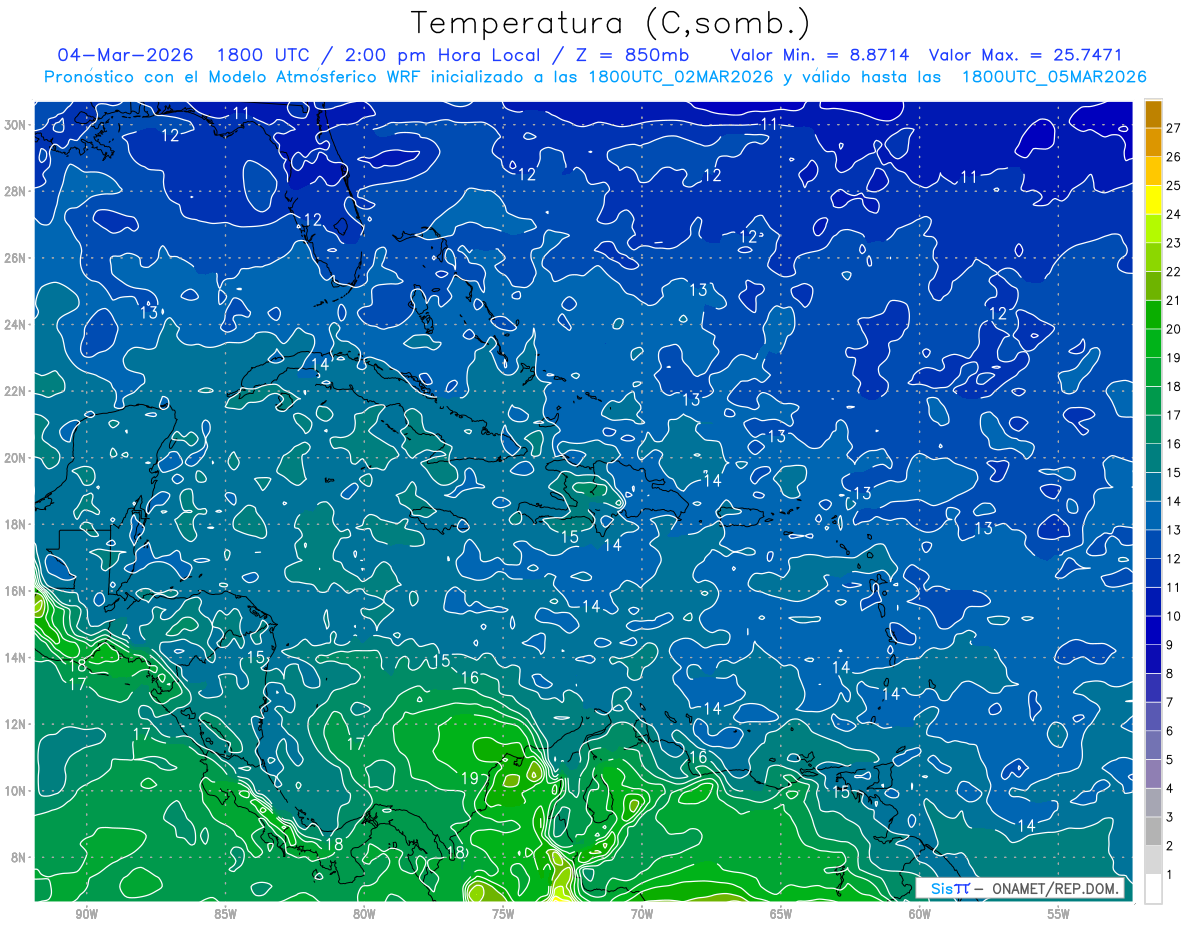This screenshot has width=1200, height=927.
Task: Click the color scale label "1"
Action: pos(1169,874)
